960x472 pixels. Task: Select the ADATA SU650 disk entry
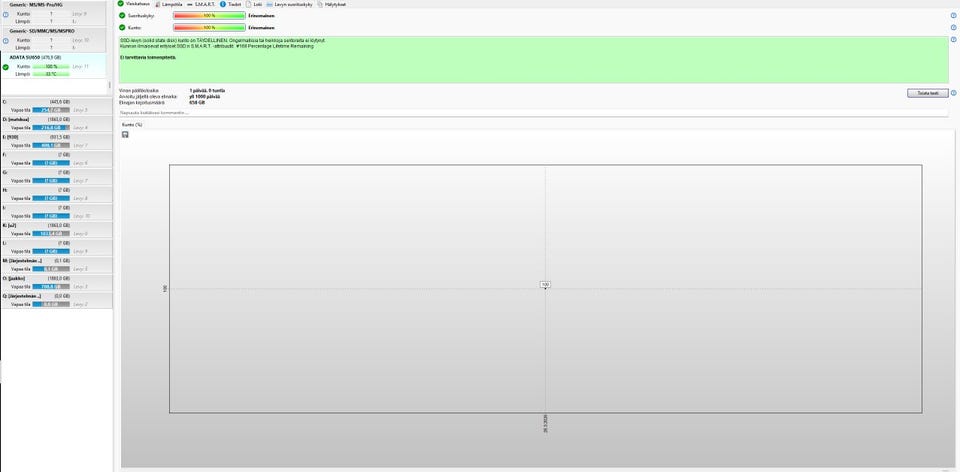(56, 66)
